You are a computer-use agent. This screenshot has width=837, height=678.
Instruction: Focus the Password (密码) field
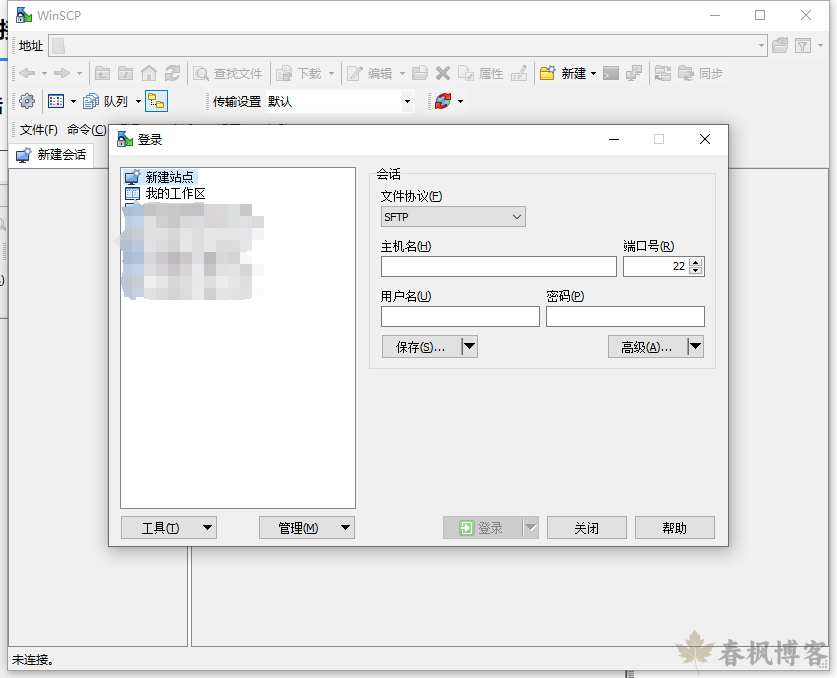coord(625,316)
